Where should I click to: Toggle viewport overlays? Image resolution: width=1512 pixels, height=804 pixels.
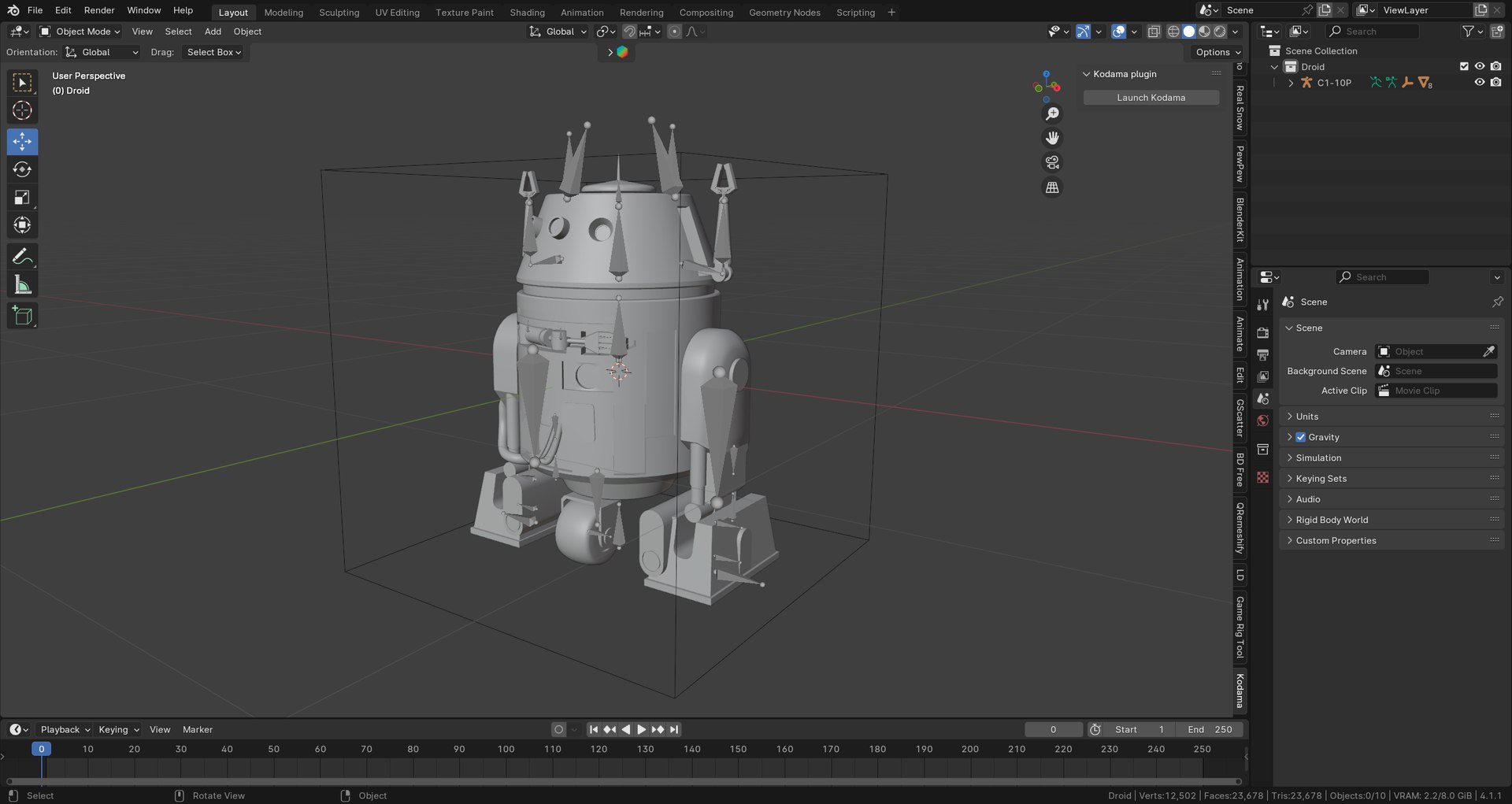[1118, 31]
